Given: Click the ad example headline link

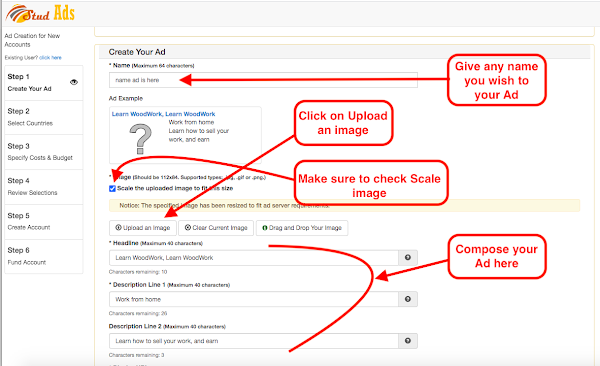Looking at the screenshot, I should tap(163, 114).
